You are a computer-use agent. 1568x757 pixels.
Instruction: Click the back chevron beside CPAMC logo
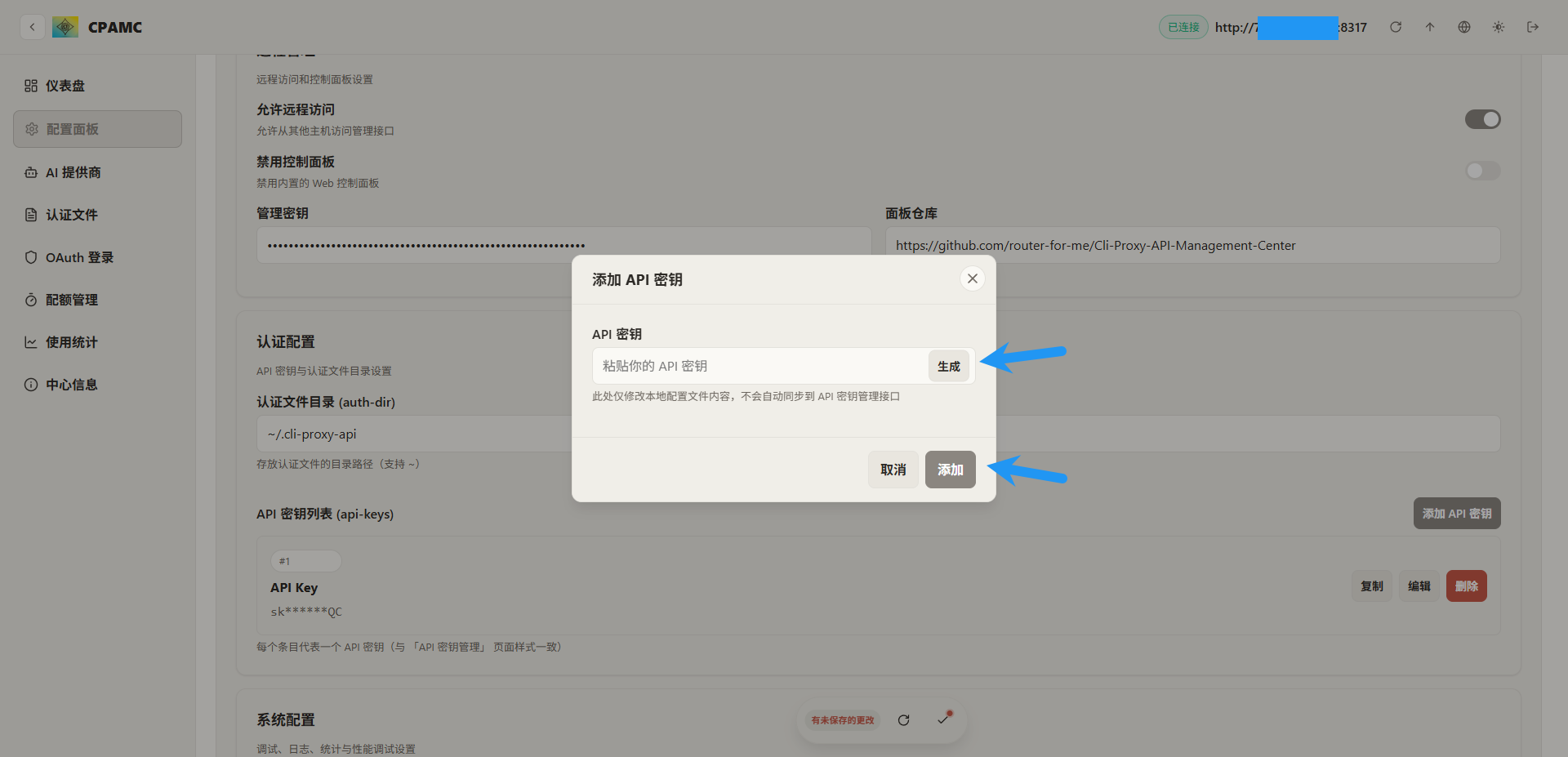(x=32, y=27)
